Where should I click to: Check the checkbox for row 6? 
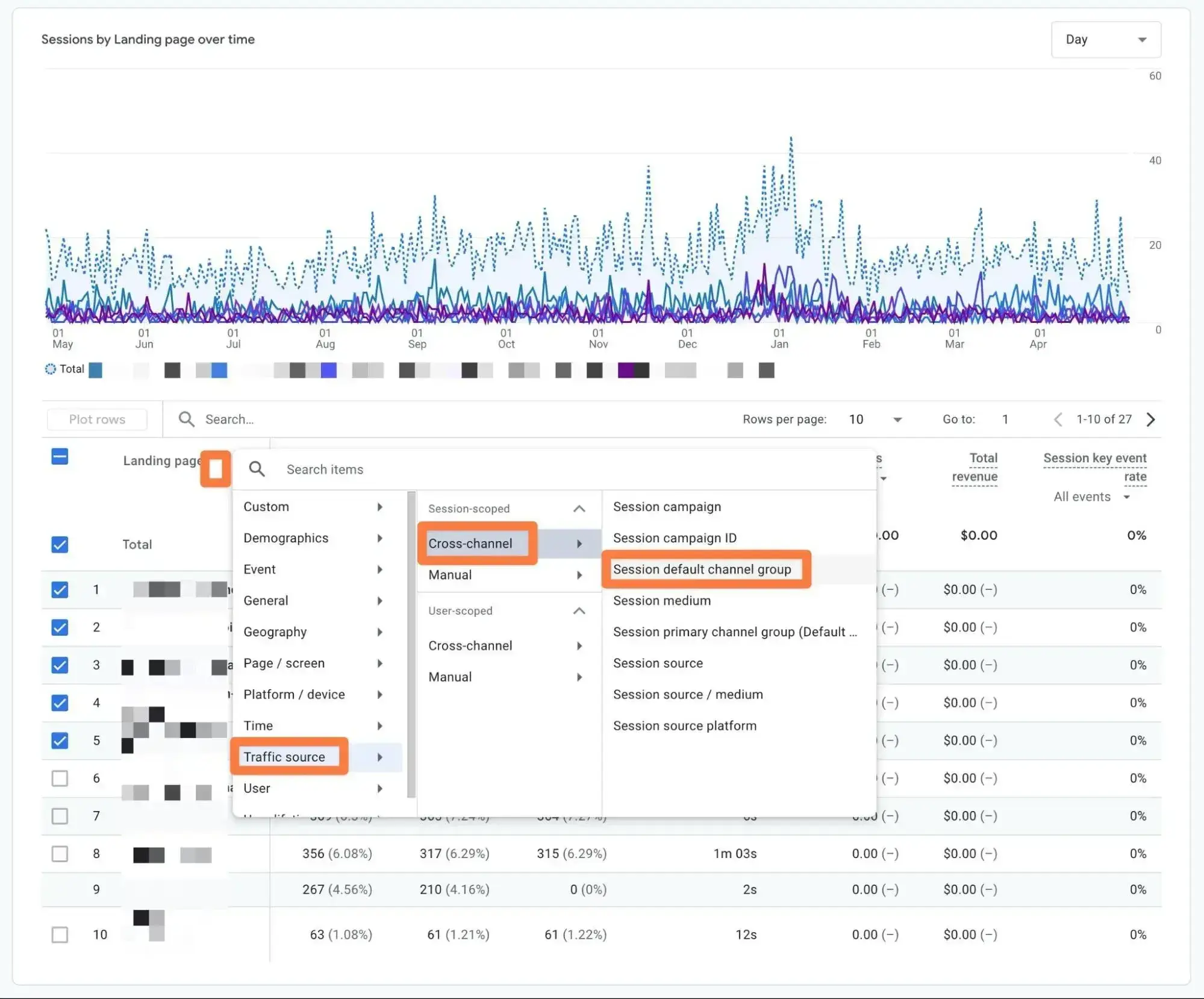tap(60, 778)
